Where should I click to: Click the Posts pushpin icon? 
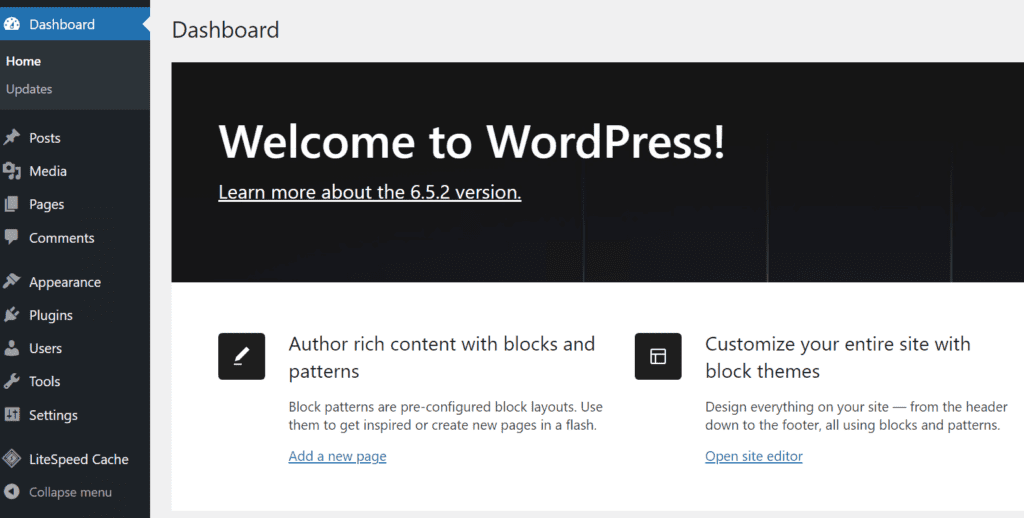coord(12,138)
